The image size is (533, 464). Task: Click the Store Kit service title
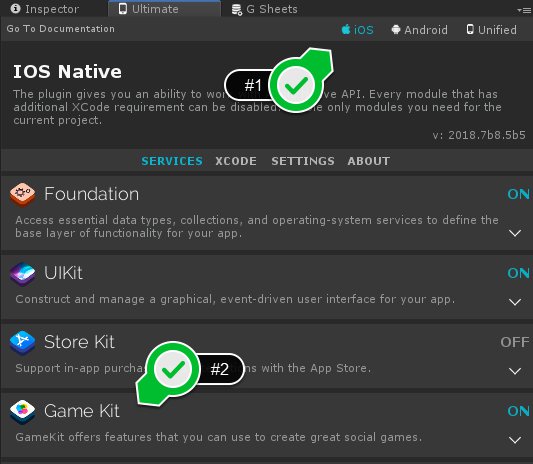[79, 342]
